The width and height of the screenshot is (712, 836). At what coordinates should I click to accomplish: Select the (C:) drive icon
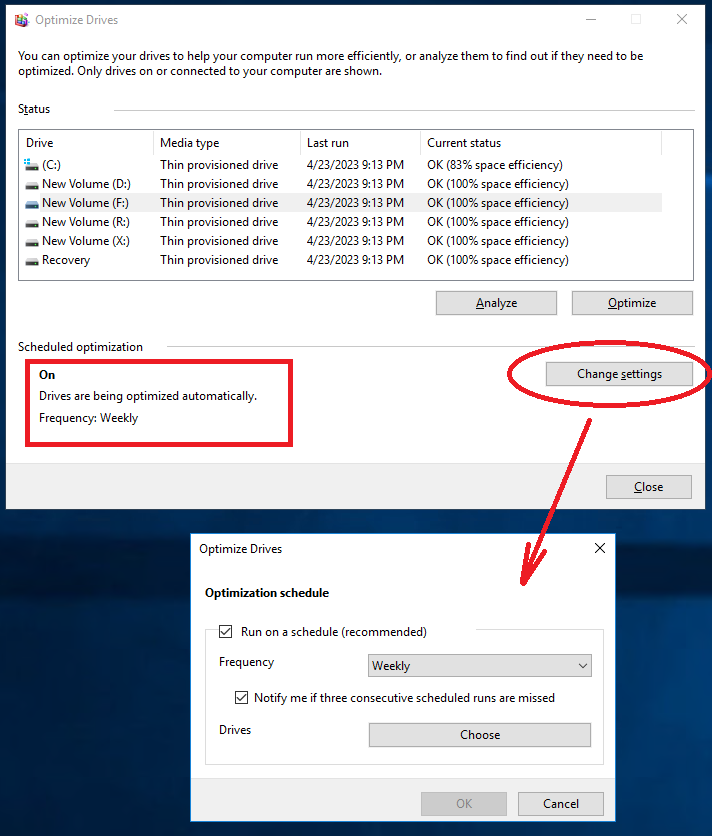[32, 165]
